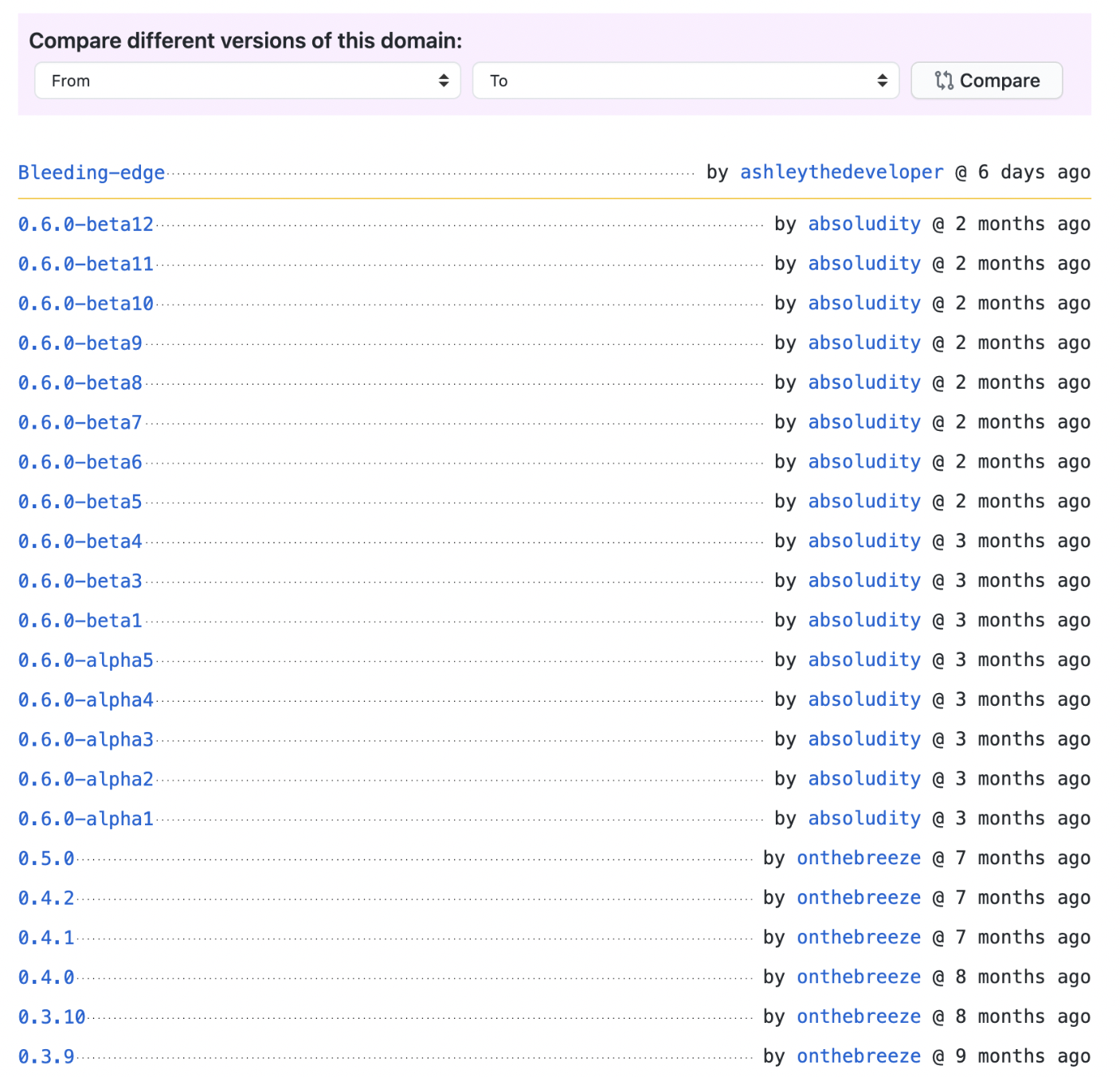The image size is (1120, 1077).
Task: Open version 0.4.0
Action: point(46,977)
